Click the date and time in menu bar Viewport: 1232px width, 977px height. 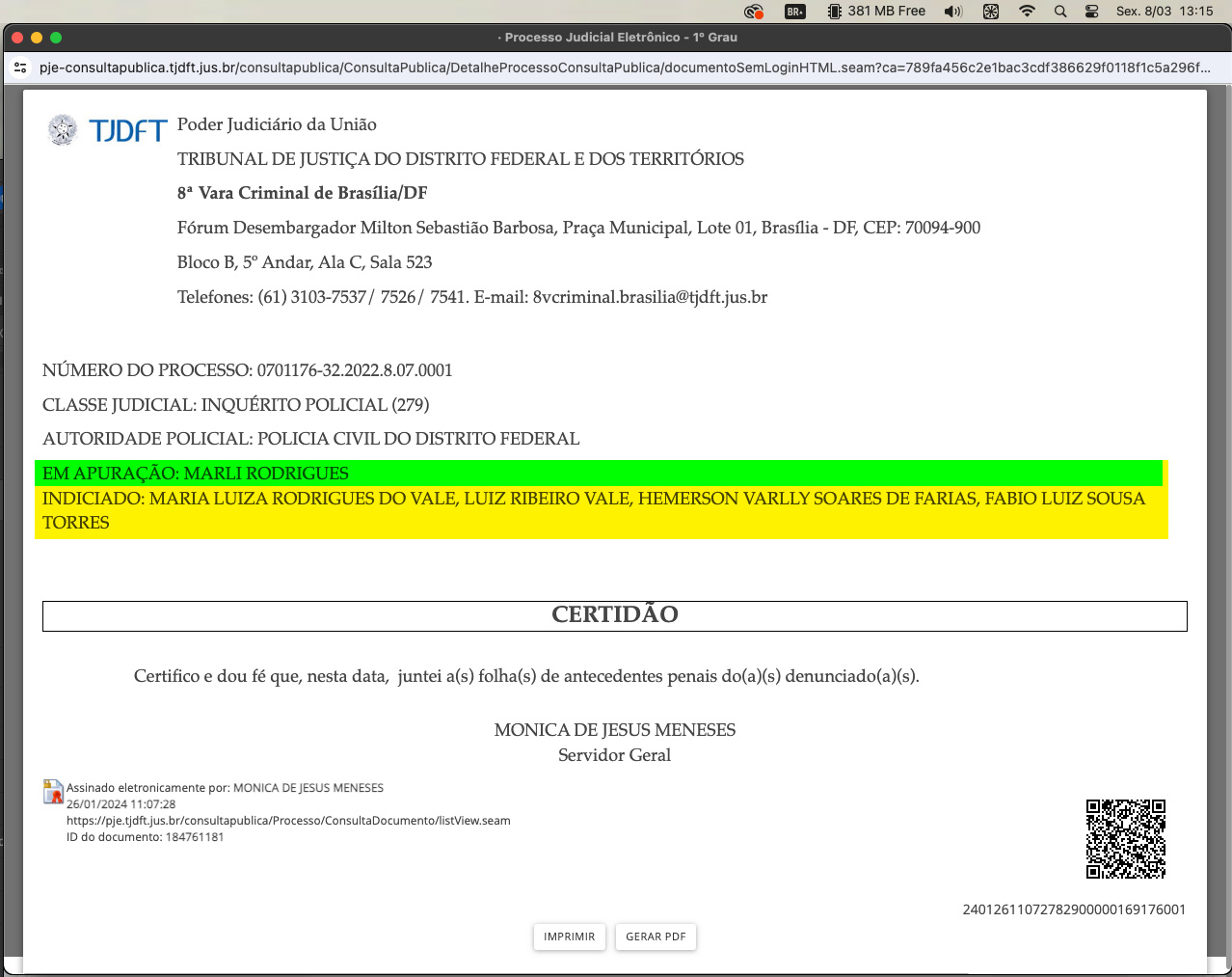pos(1165,12)
